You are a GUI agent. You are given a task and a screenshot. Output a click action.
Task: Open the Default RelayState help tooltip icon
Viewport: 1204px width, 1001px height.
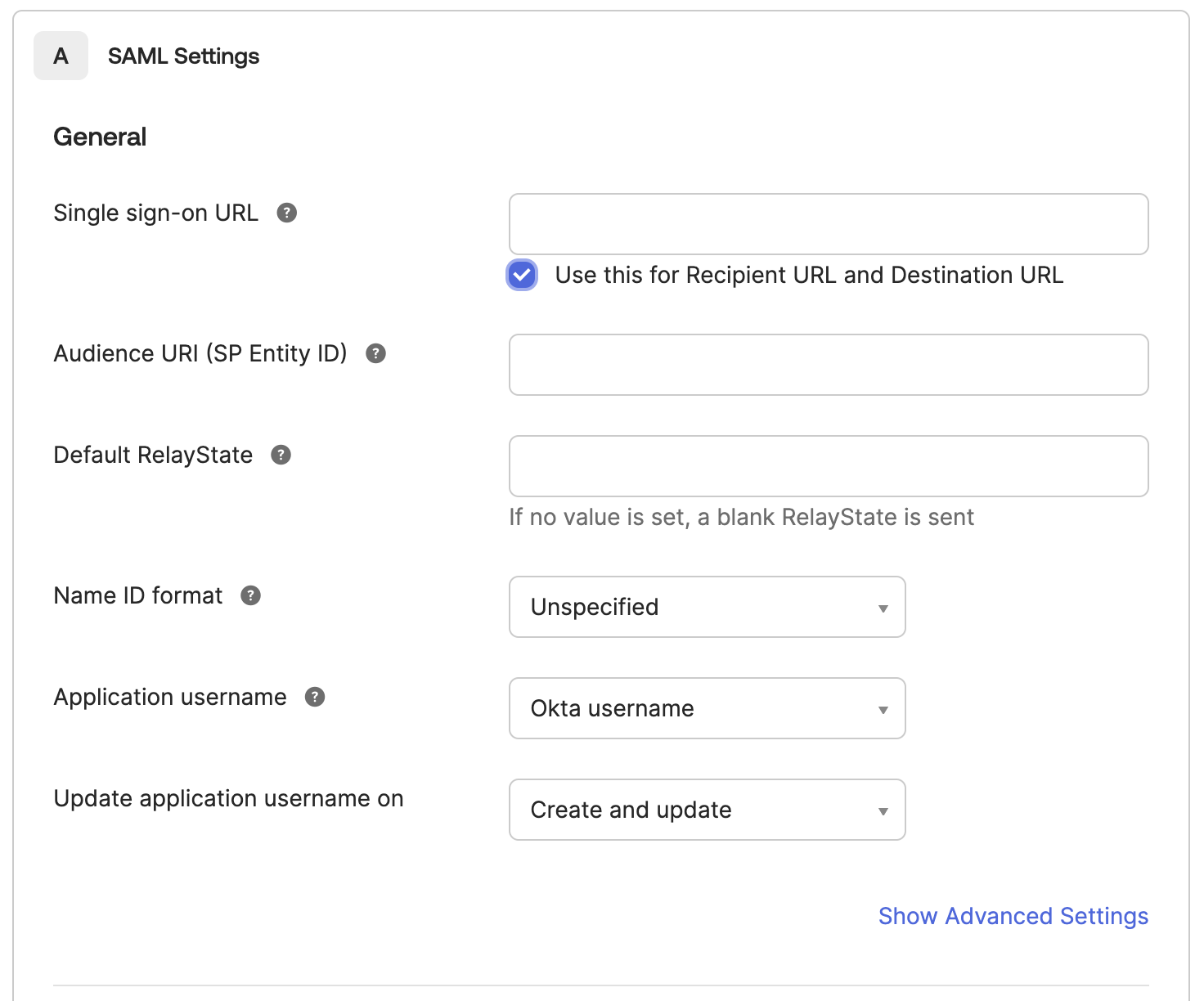tap(281, 455)
